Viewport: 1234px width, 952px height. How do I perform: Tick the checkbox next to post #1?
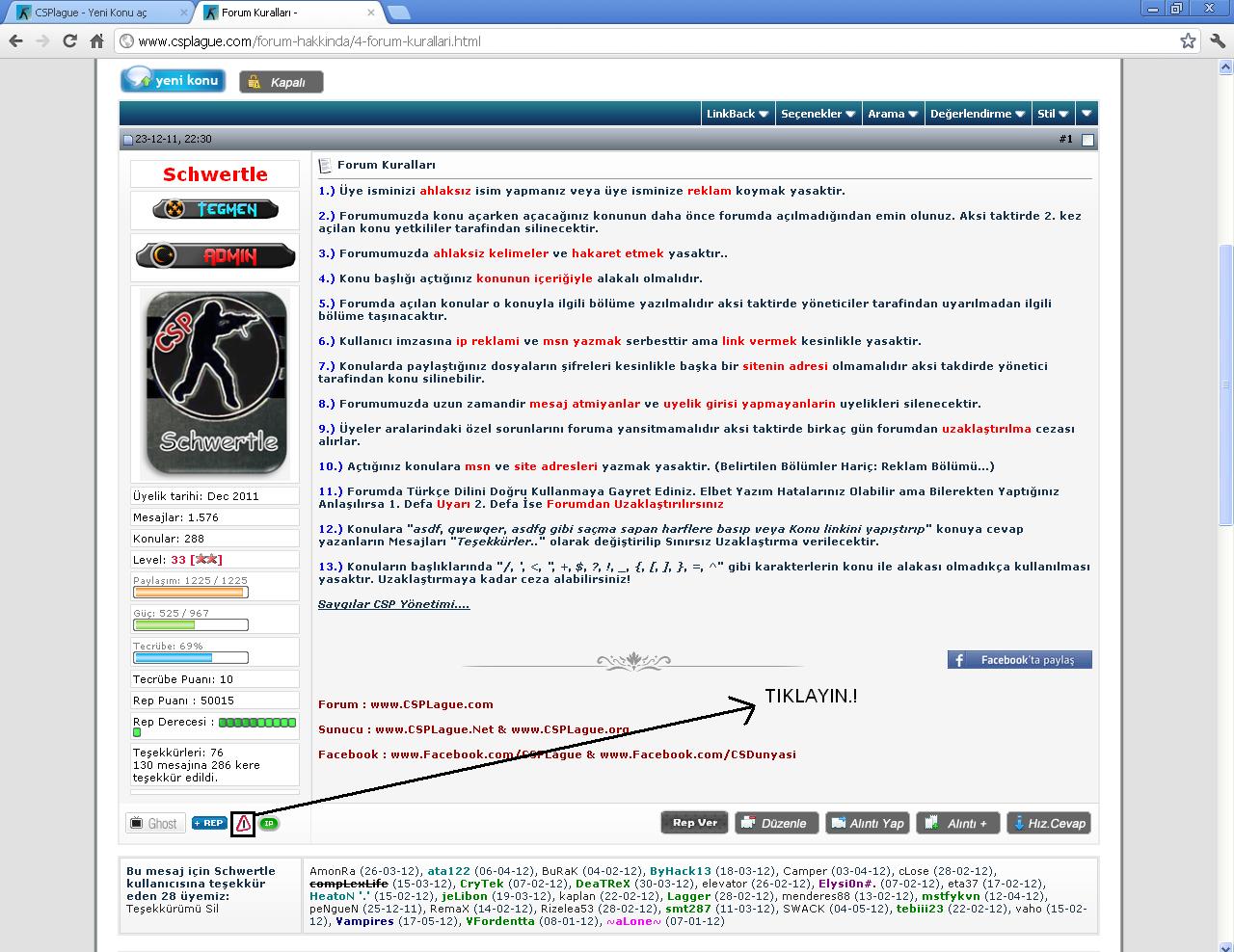point(1087,140)
